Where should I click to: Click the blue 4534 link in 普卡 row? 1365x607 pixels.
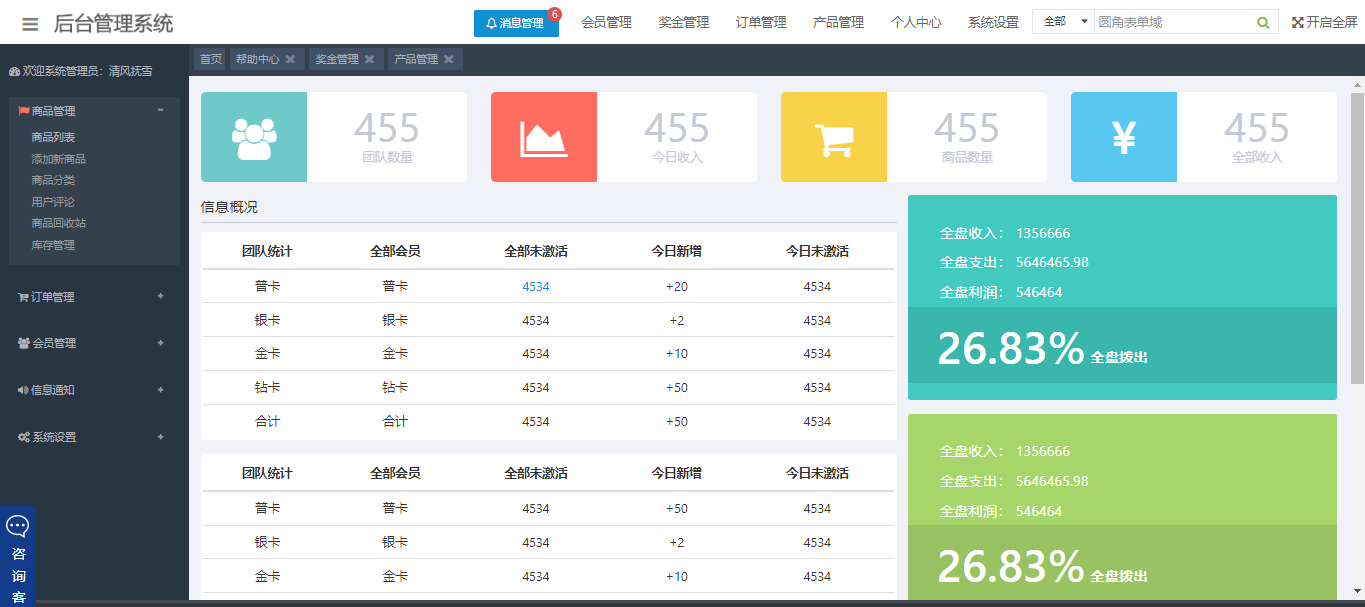coord(536,287)
